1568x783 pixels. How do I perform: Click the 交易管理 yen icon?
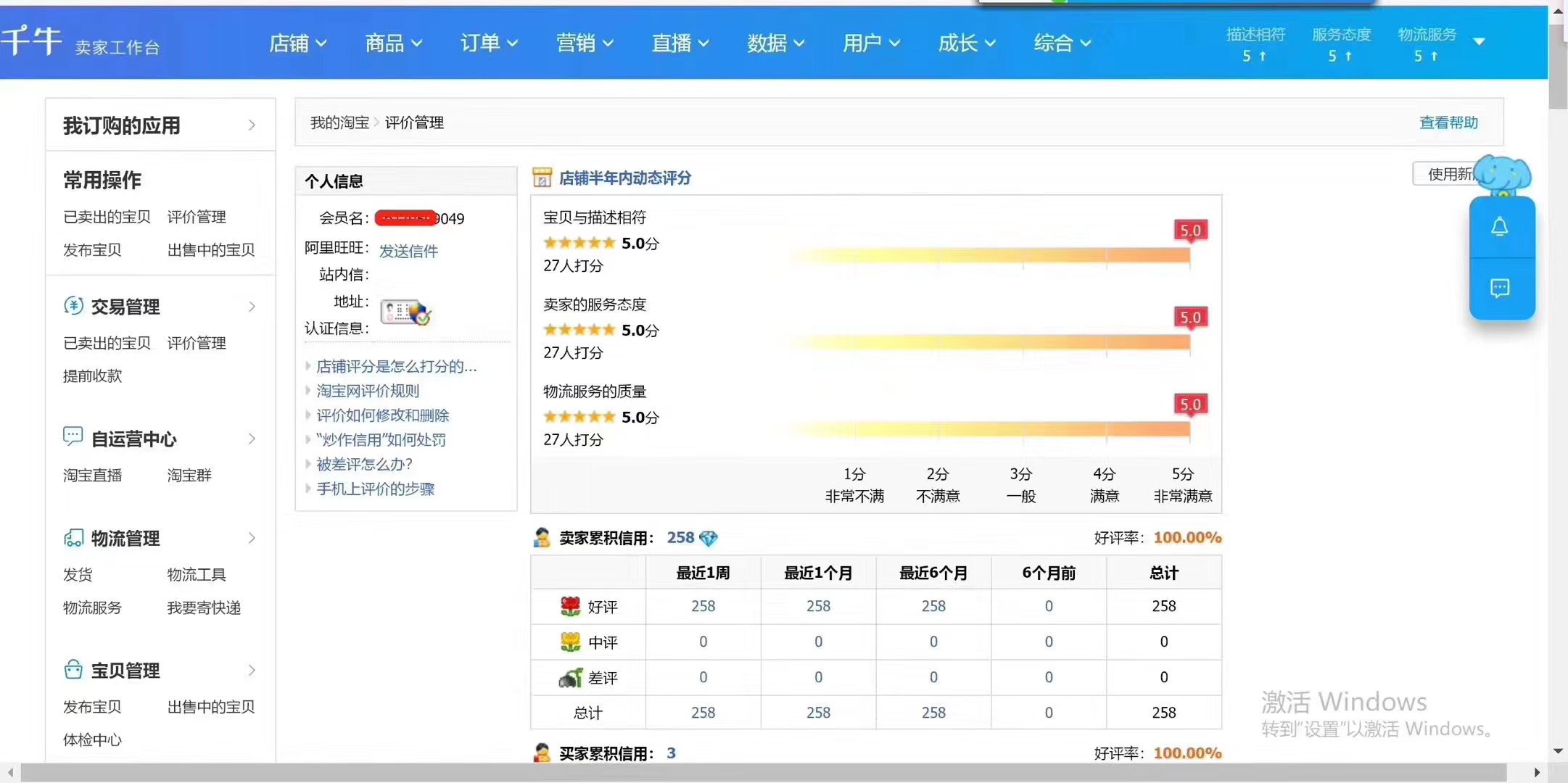(x=73, y=306)
